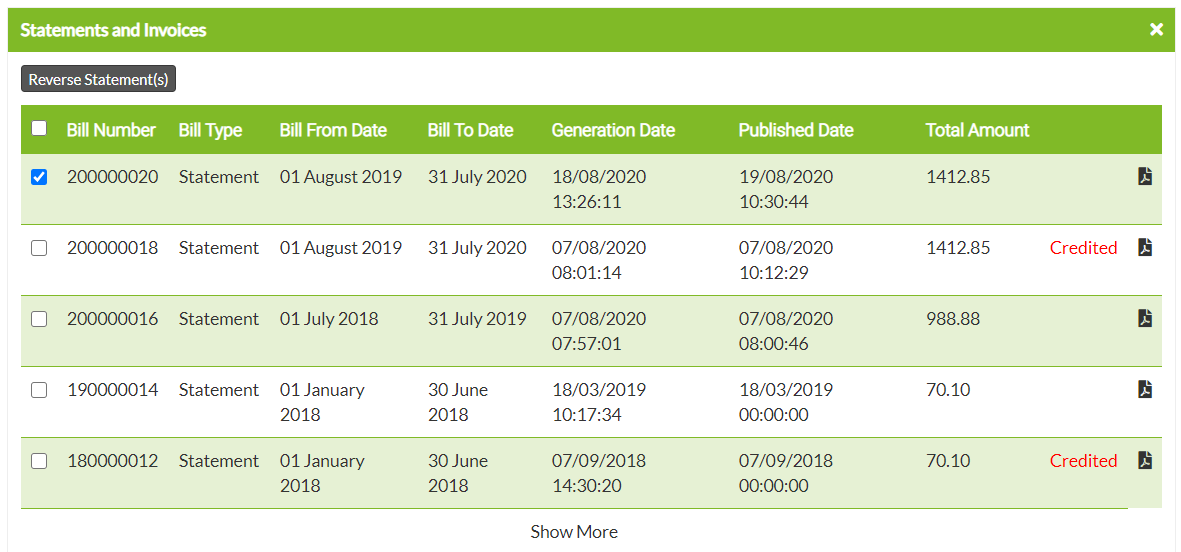Viewport: 1181px width, 552px height.
Task: Select checkbox for bill 200000018
Action: (x=39, y=248)
